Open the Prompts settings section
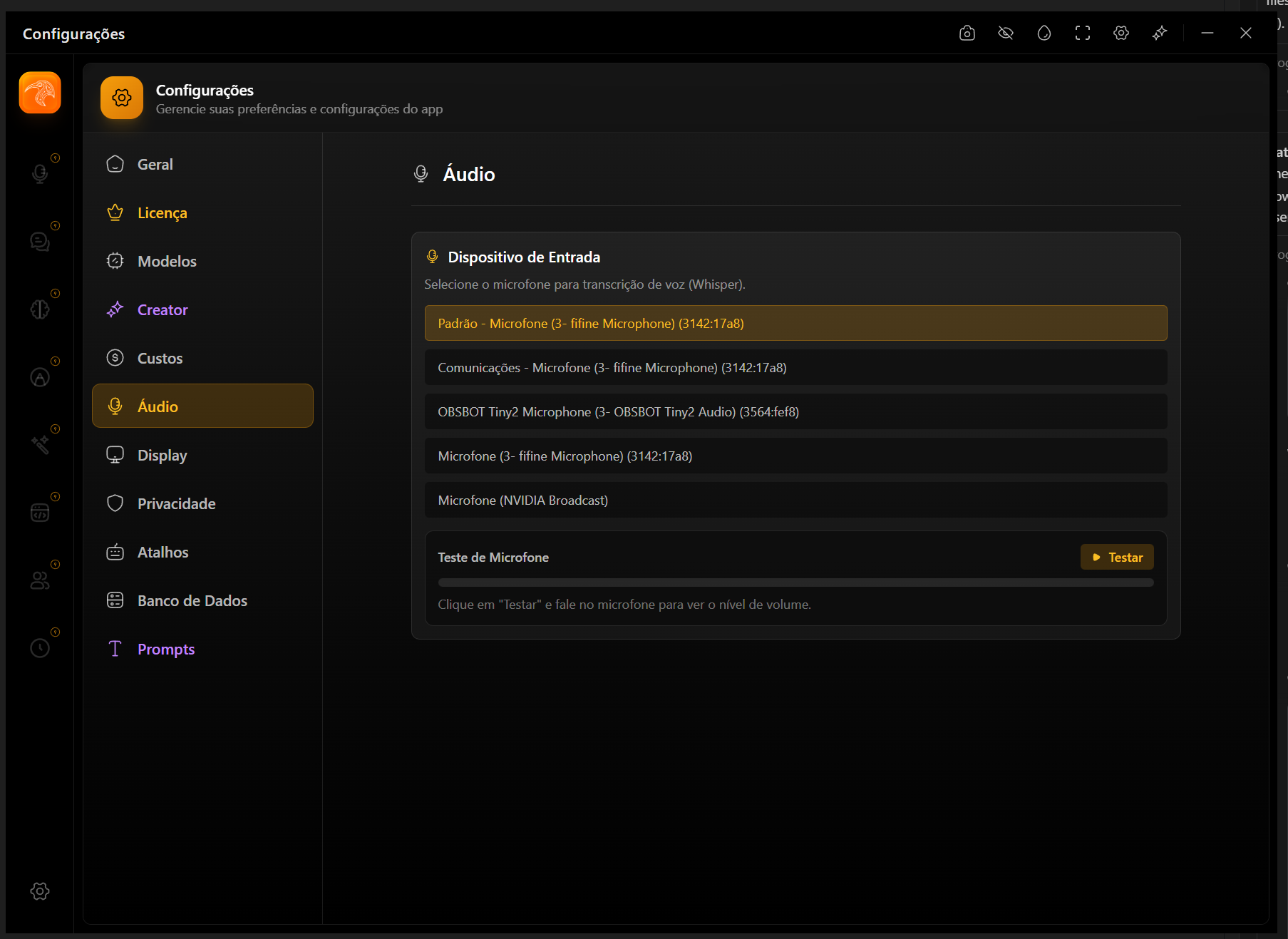Viewport: 1288px width, 939px height. (x=202, y=649)
